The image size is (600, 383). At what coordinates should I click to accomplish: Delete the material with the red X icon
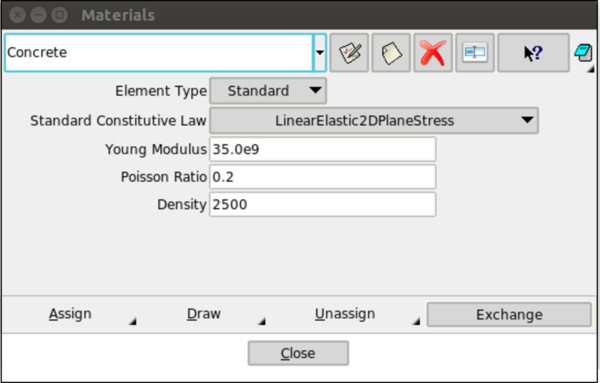coord(433,52)
